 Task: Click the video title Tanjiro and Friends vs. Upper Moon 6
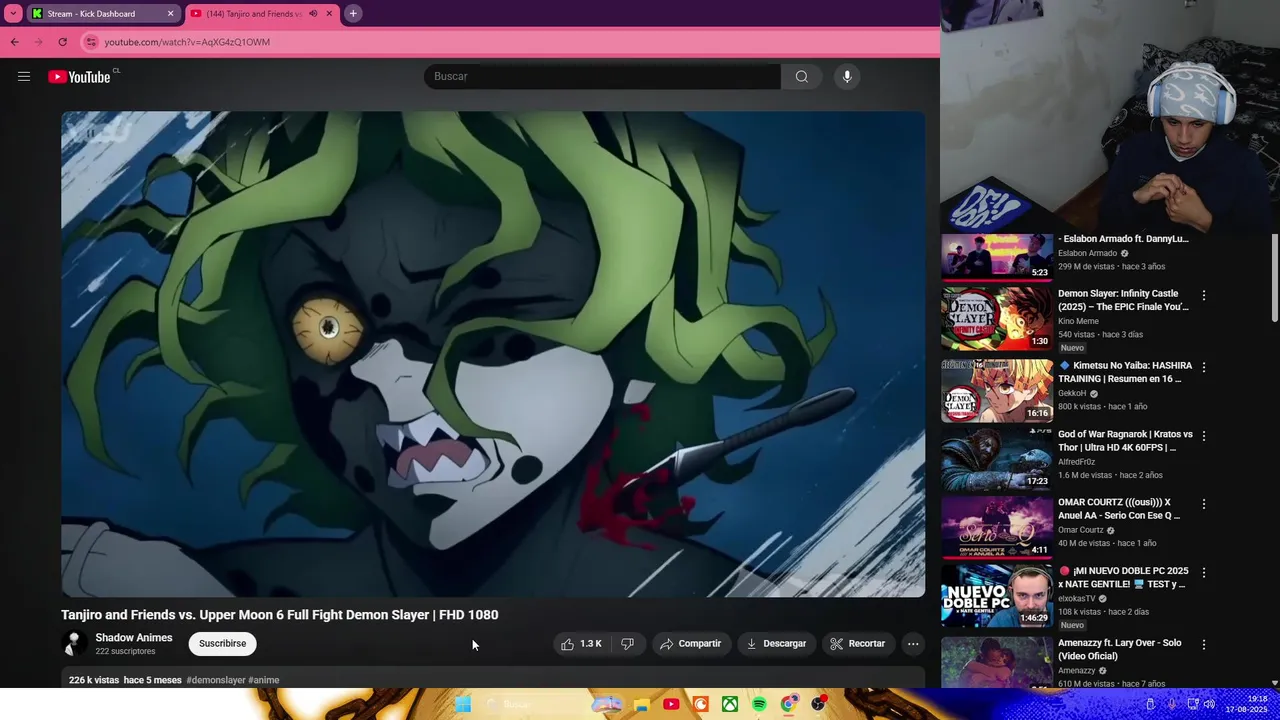coord(280,615)
